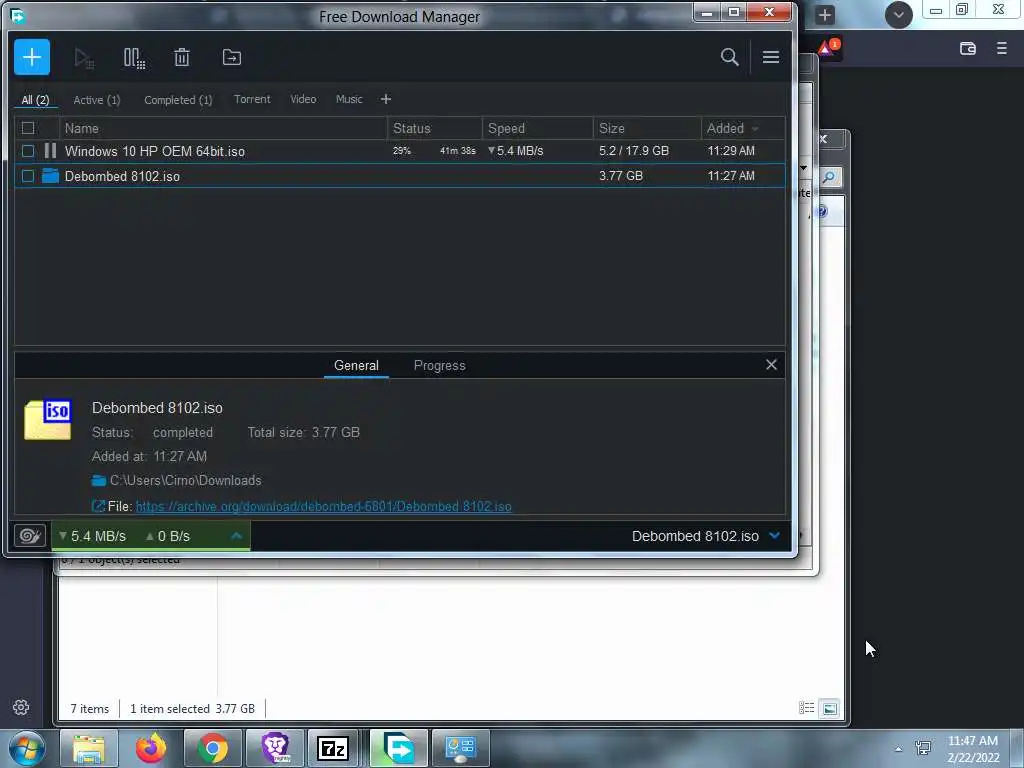The image size is (1024, 768).
Task: Show hidden system tray icons arrow
Action: pos(899,749)
